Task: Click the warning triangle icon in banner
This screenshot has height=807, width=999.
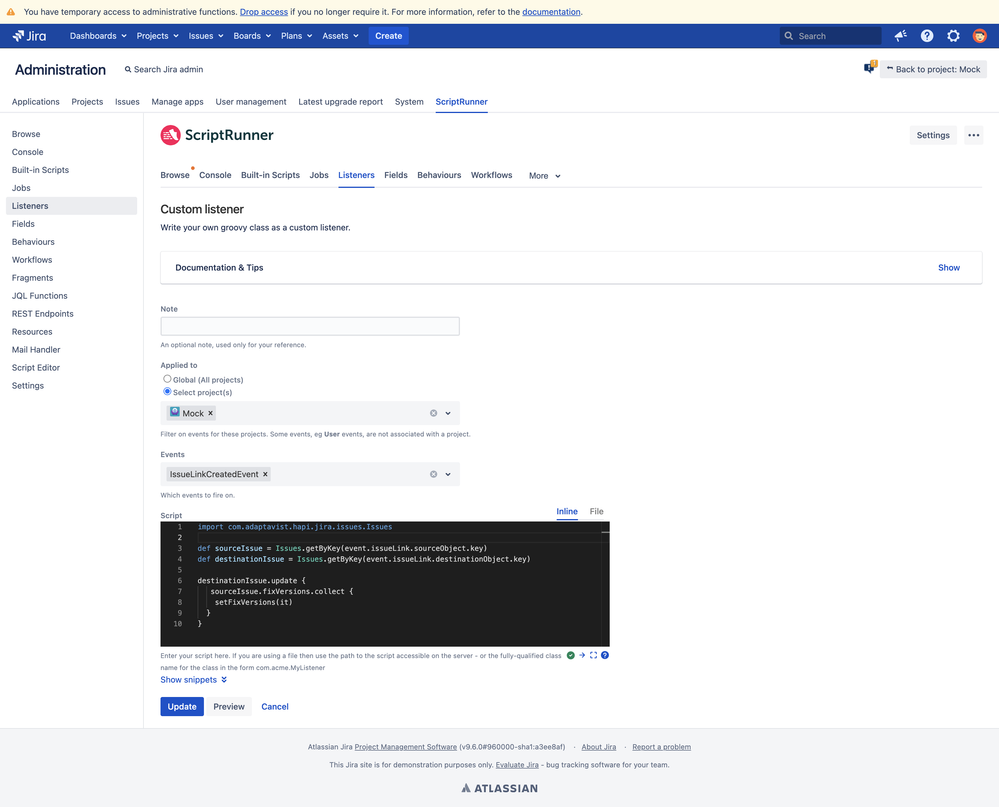Action: [x=11, y=11]
